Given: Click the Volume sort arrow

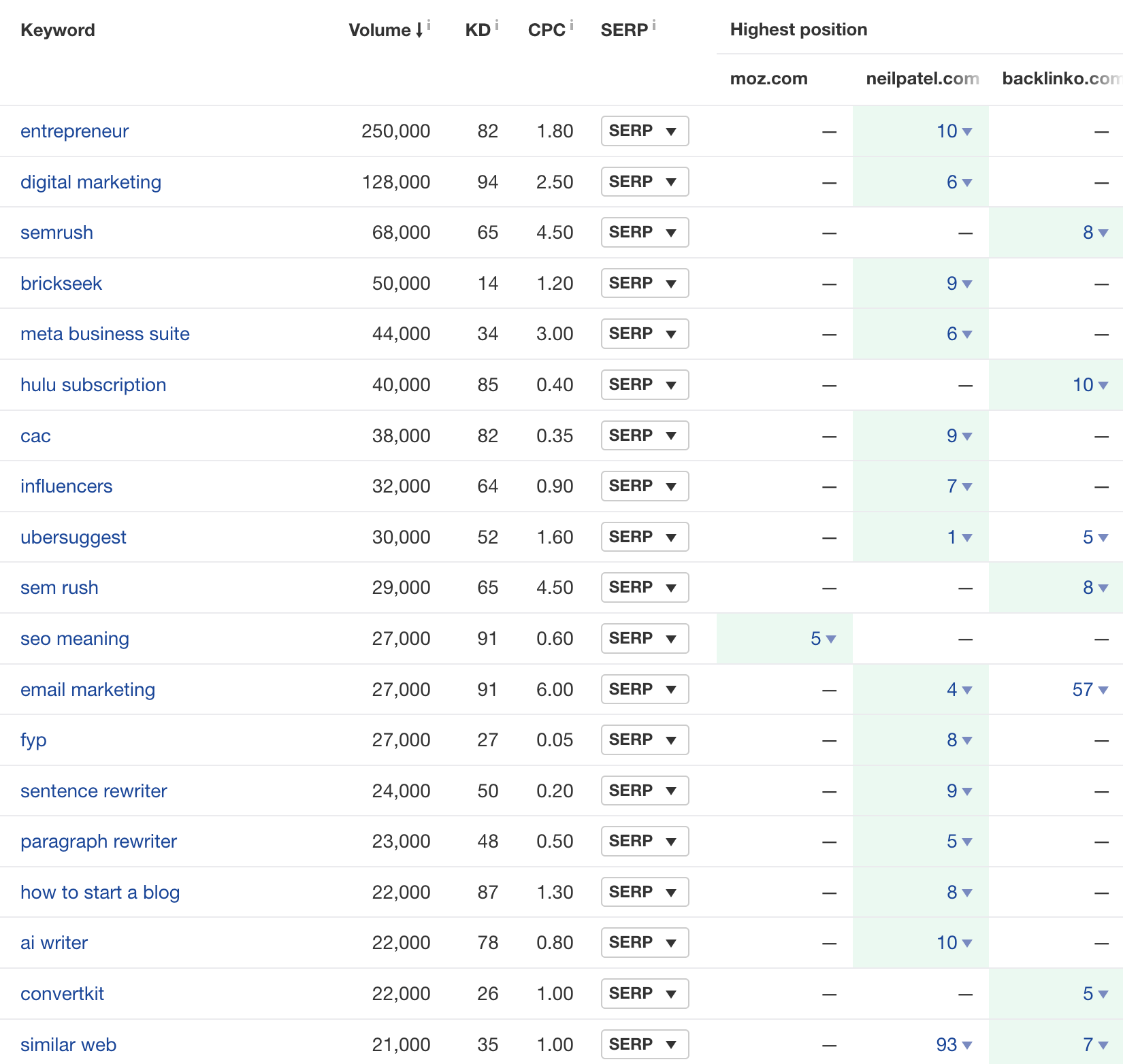Looking at the screenshot, I should click(x=416, y=31).
